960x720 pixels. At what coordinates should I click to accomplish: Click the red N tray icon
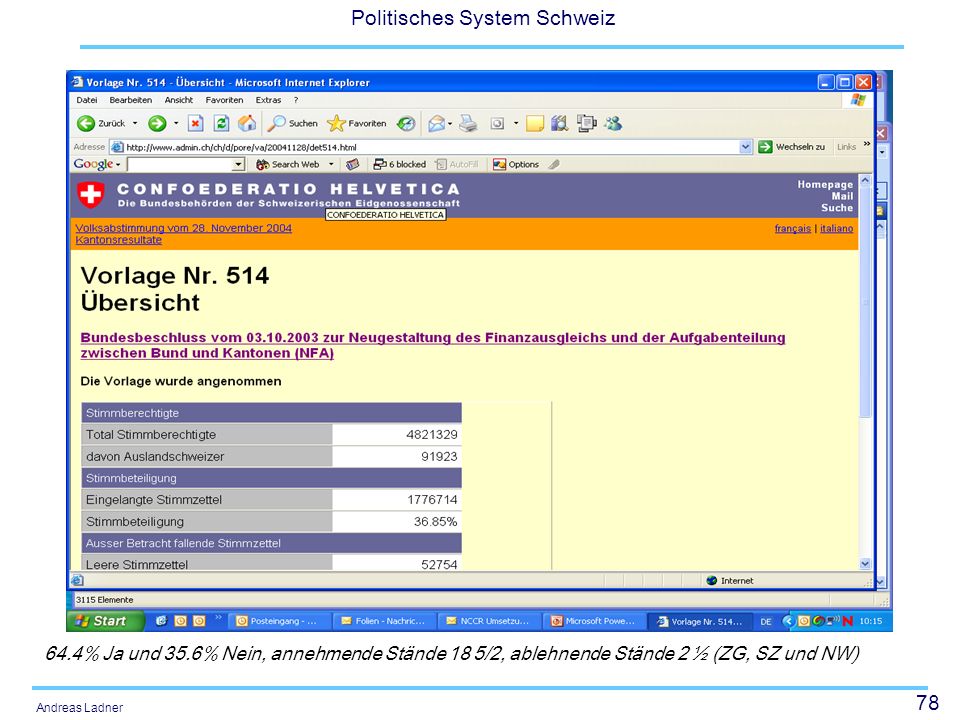click(x=848, y=621)
